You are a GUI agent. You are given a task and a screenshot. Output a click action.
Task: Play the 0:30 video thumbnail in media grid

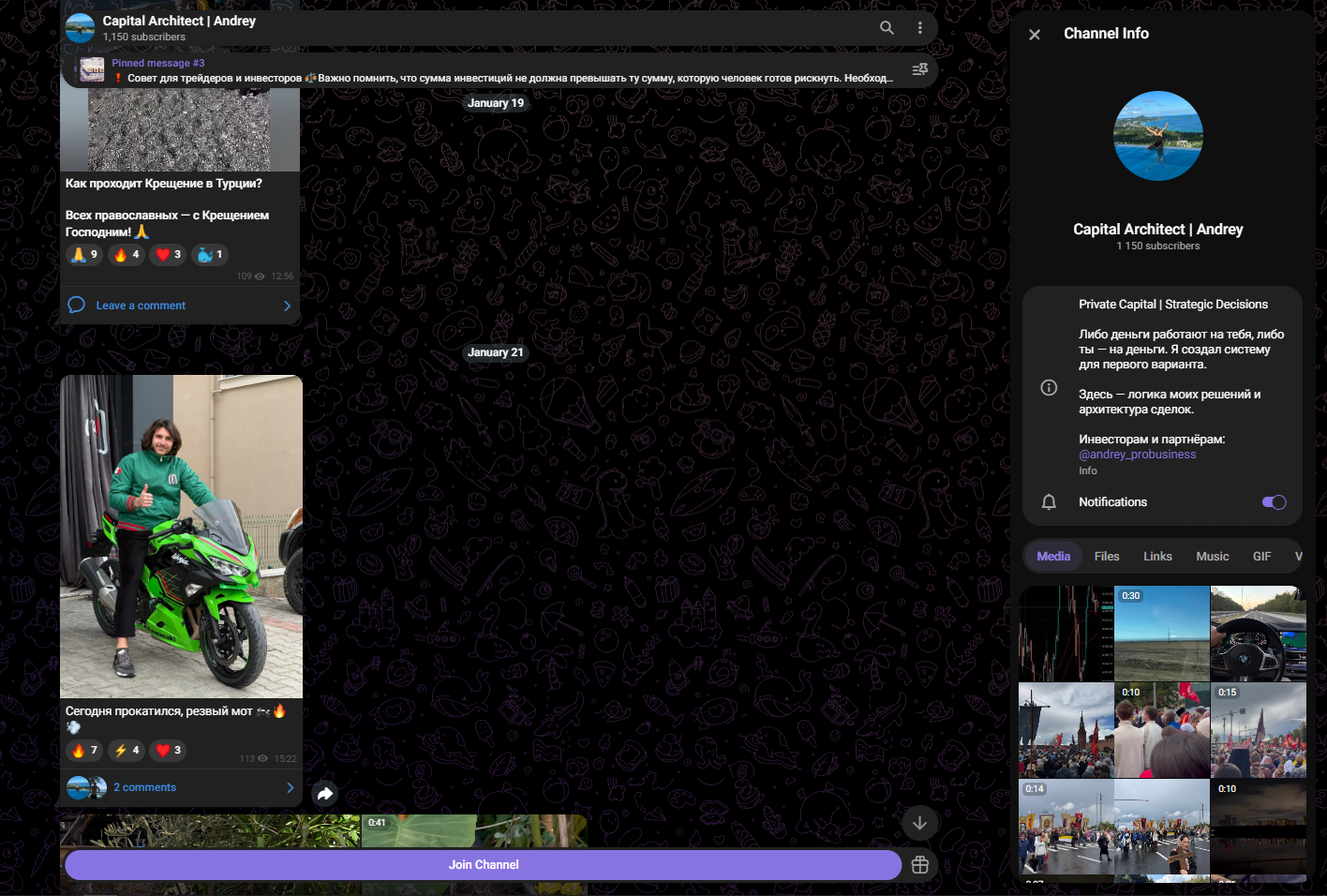[1162, 634]
